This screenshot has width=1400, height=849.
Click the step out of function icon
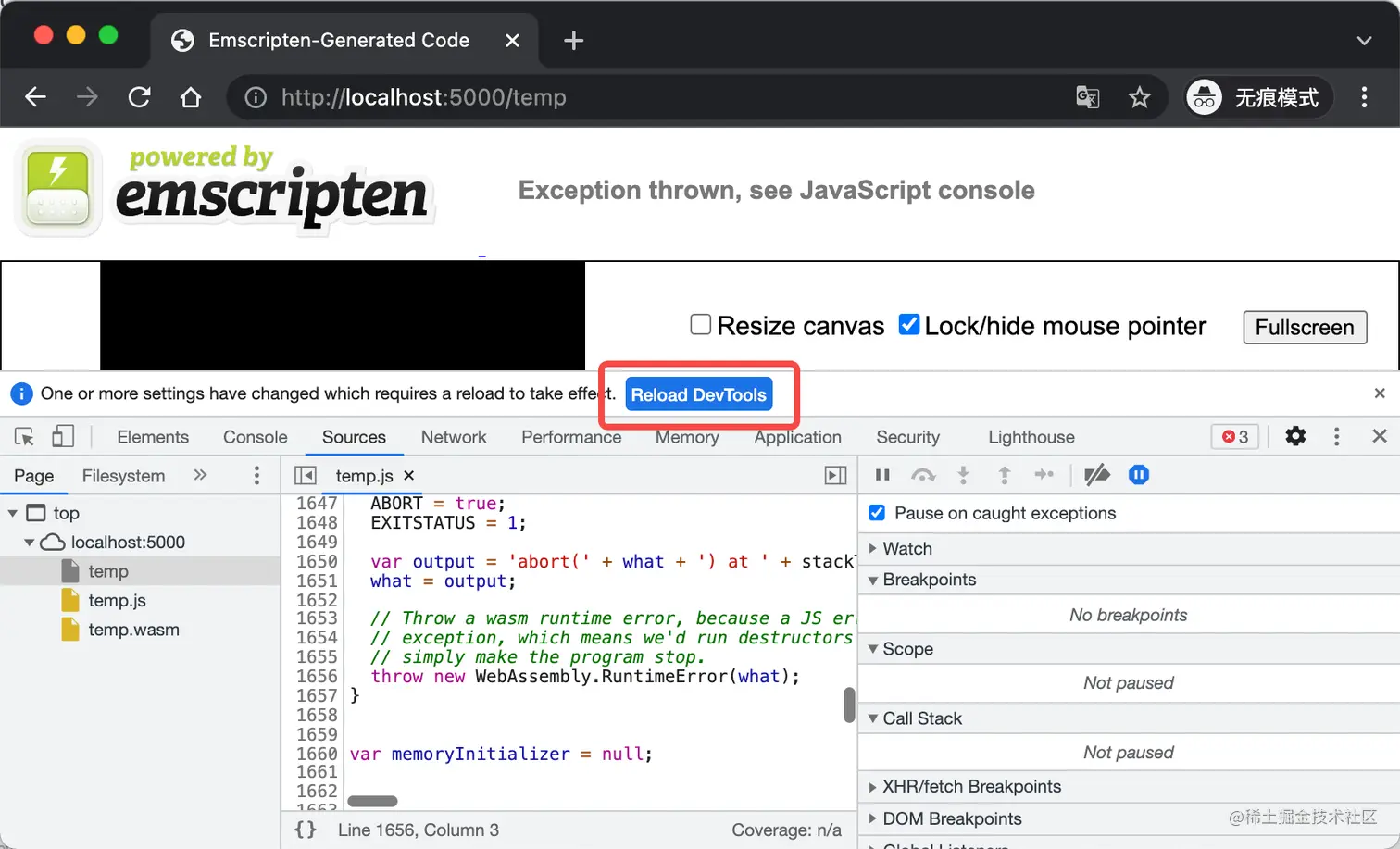click(x=1004, y=475)
